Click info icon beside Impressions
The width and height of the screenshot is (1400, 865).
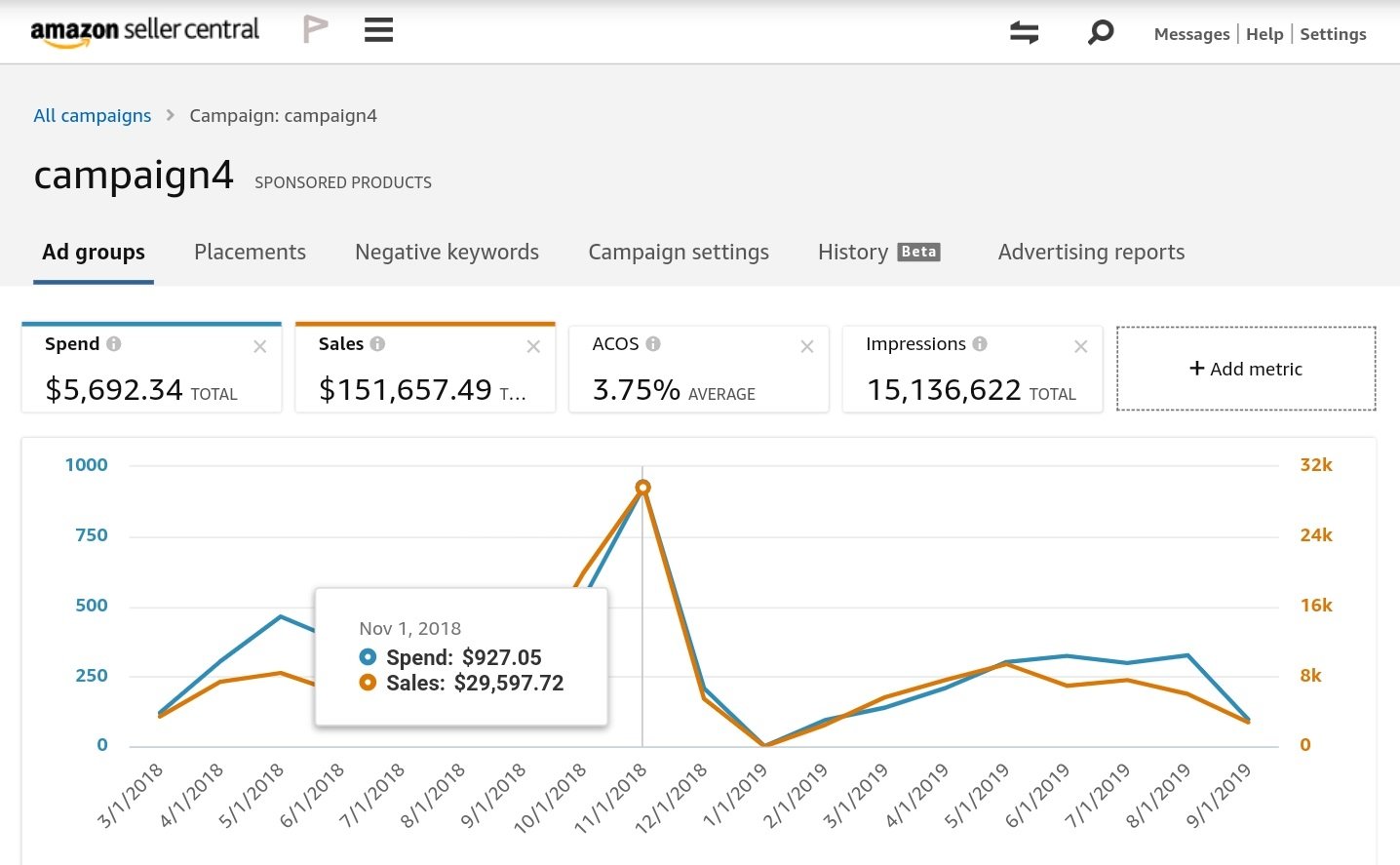(x=980, y=344)
